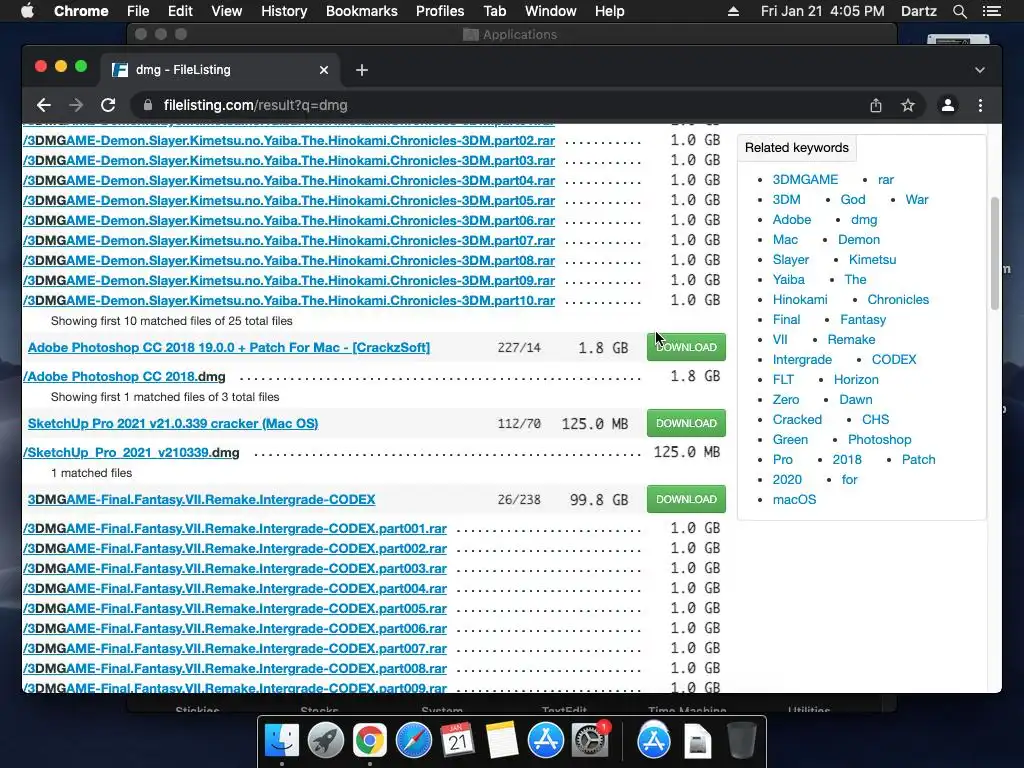This screenshot has height=768, width=1024.
Task: Click the Cracked related keyword
Action: click(x=797, y=419)
